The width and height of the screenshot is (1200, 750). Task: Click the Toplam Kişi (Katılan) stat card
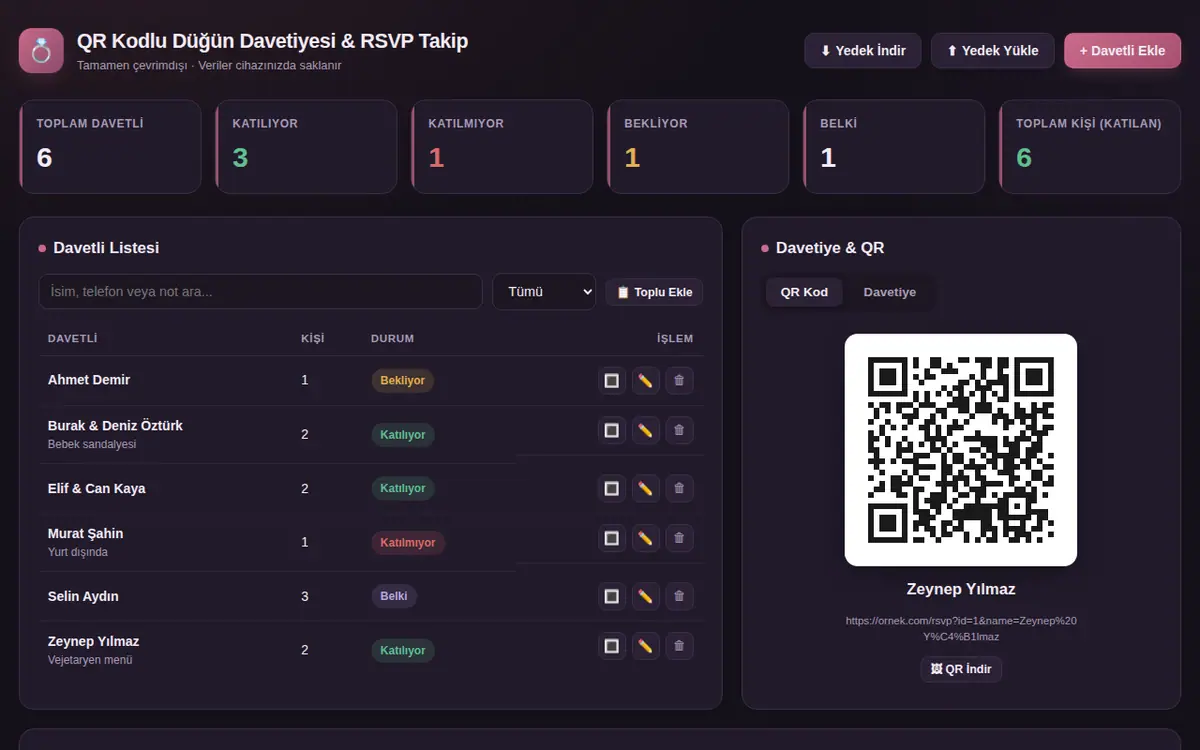click(1090, 146)
